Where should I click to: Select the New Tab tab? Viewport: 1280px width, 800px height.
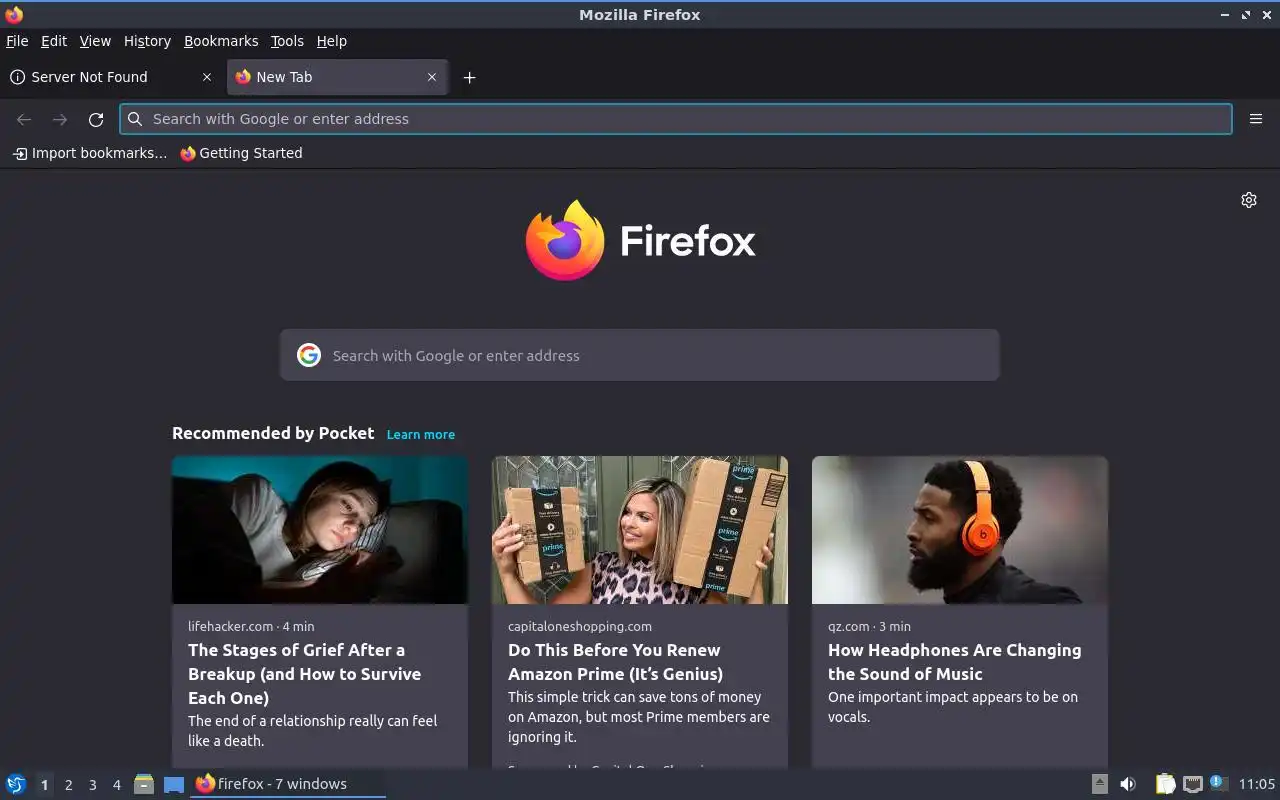[338, 77]
